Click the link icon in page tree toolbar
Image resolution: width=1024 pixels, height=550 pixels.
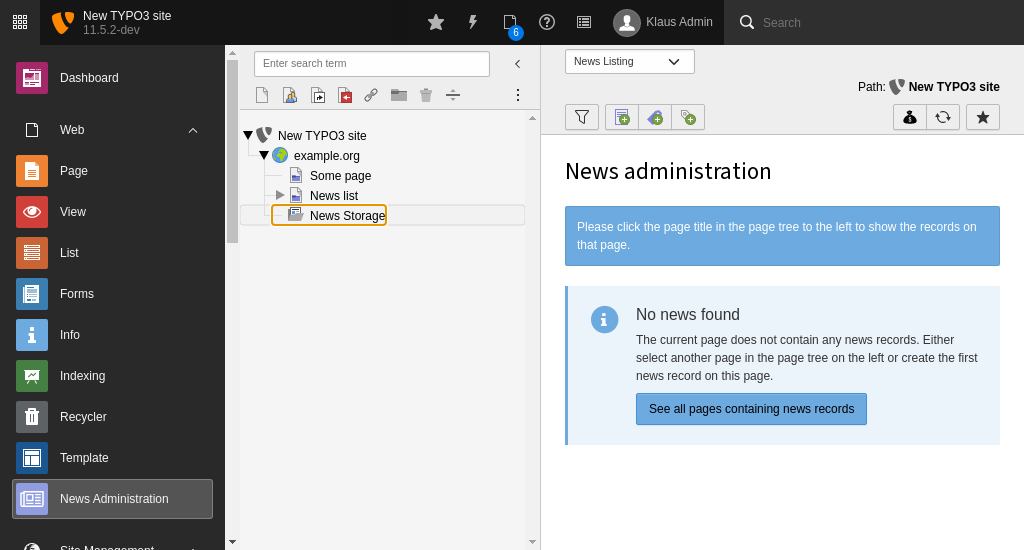click(371, 95)
